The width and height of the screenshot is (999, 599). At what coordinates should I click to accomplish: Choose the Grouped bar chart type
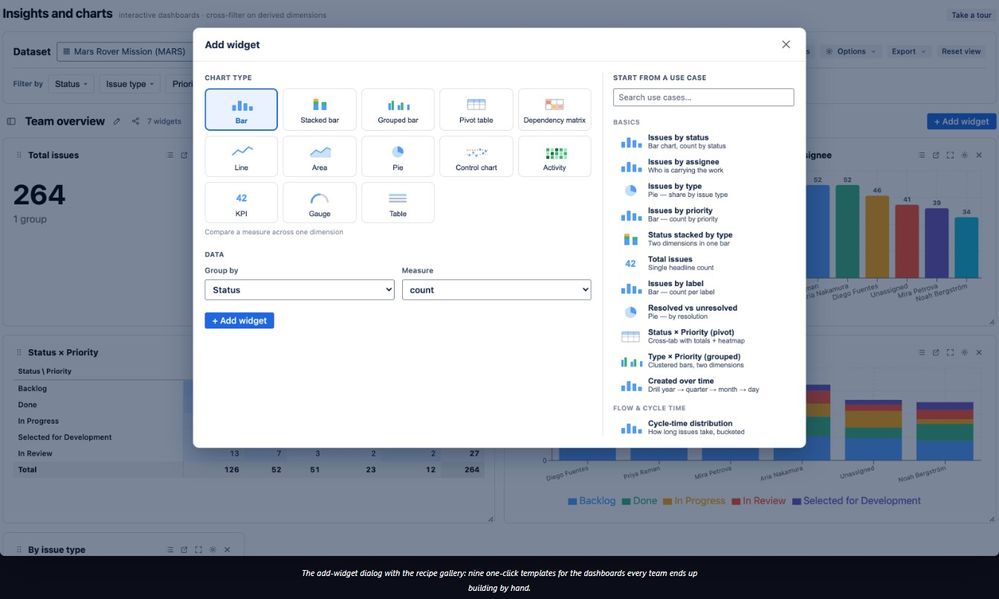tap(398, 110)
